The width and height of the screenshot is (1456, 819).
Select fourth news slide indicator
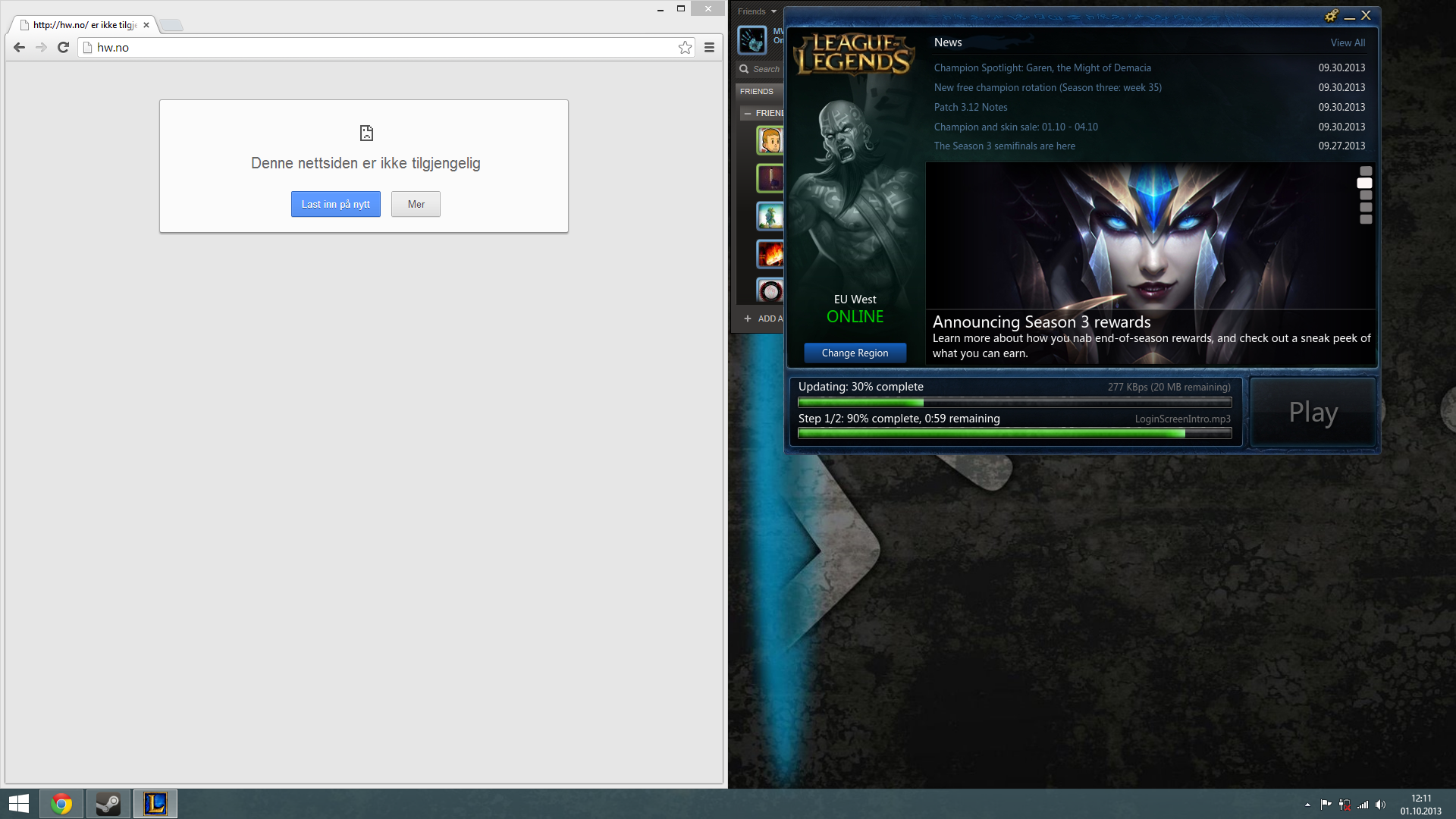[1366, 207]
